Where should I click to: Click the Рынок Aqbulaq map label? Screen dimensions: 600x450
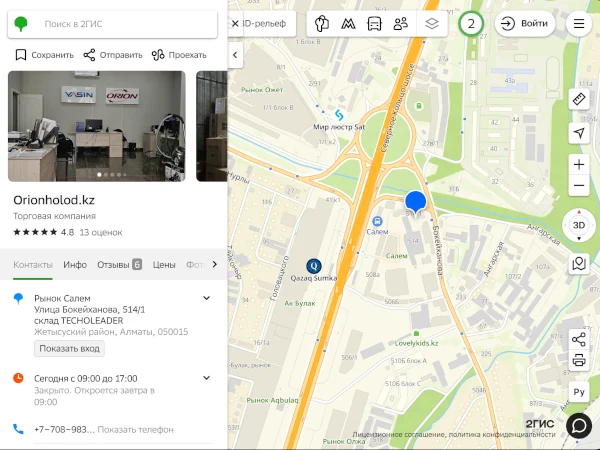[272, 400]
